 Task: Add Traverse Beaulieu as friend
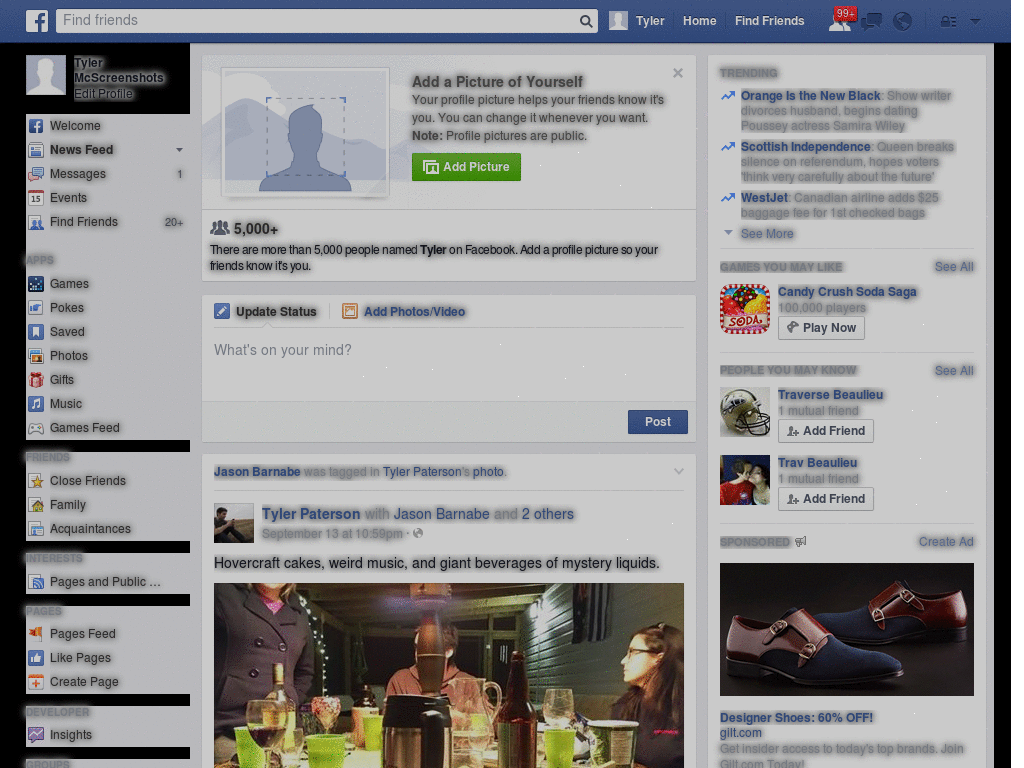(x=825, y=431)
